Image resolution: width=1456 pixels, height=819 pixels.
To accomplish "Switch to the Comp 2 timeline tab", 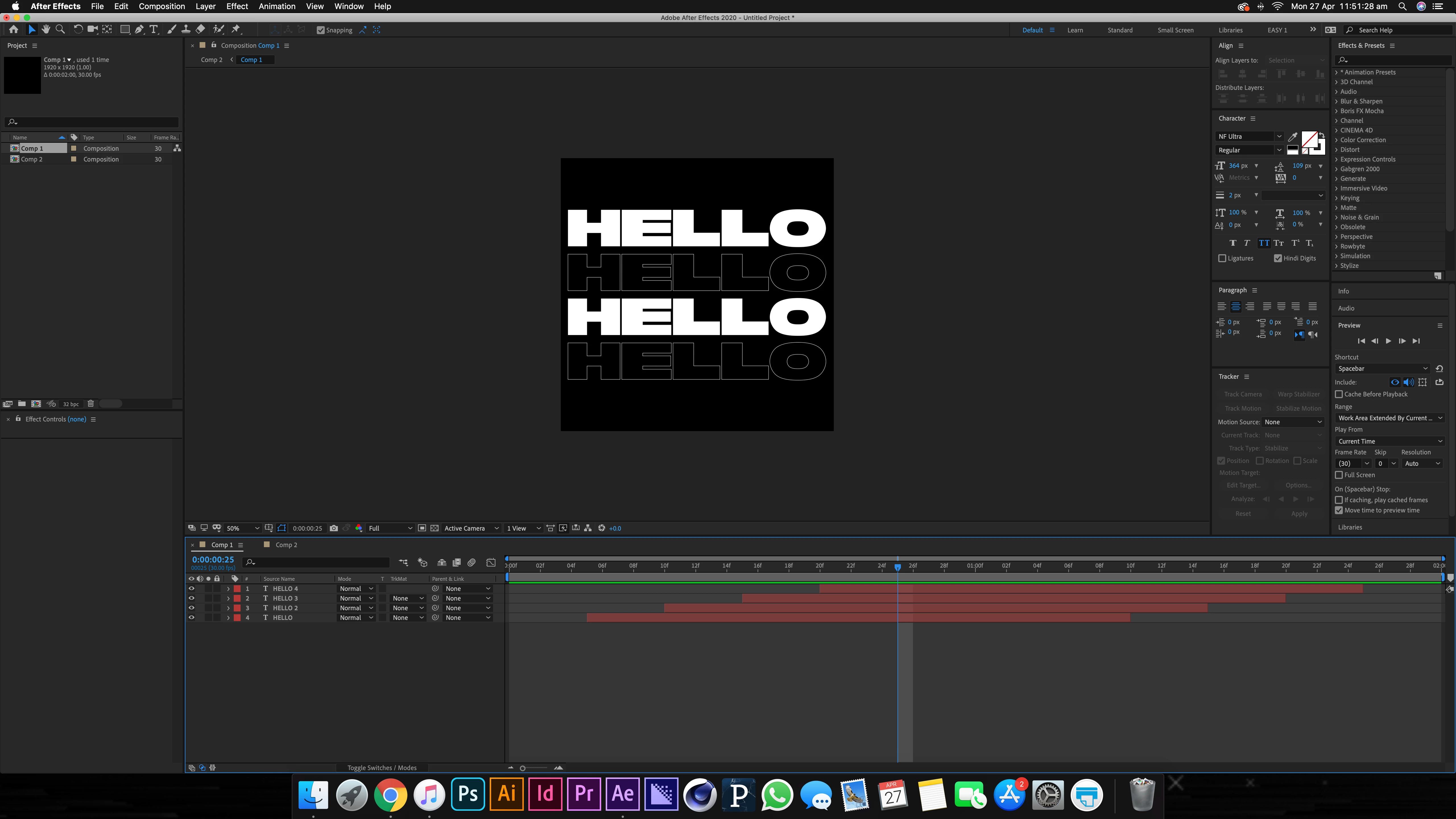I will click(286, 545).
